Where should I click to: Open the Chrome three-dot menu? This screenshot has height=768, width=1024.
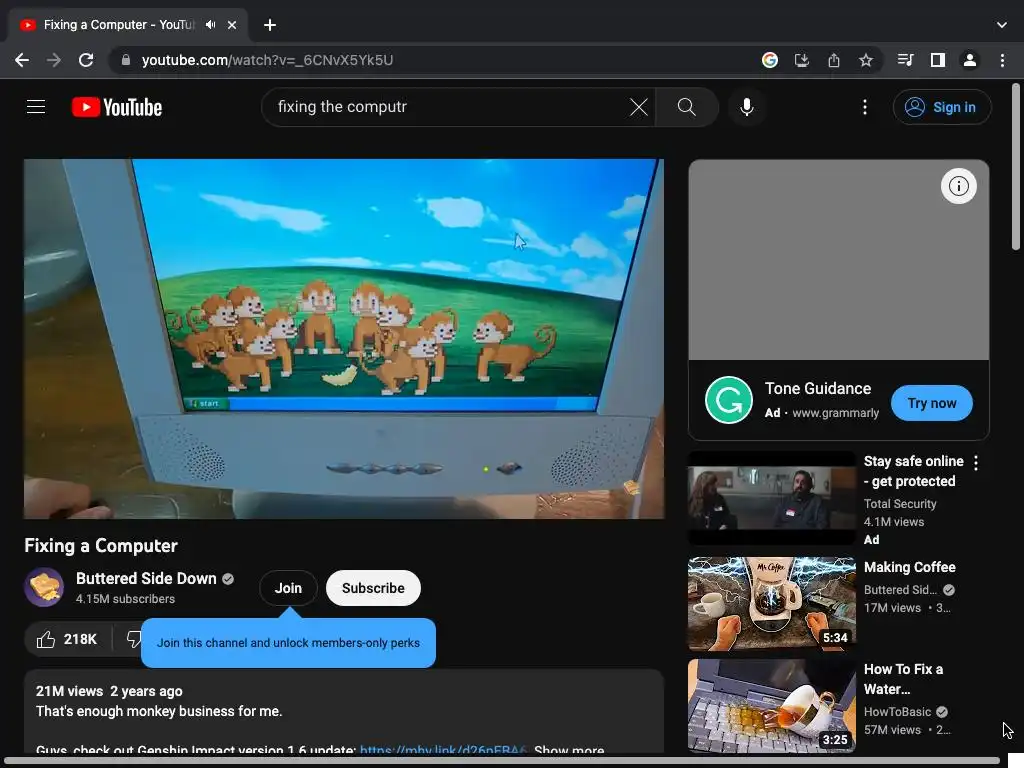coord(1002,60)
